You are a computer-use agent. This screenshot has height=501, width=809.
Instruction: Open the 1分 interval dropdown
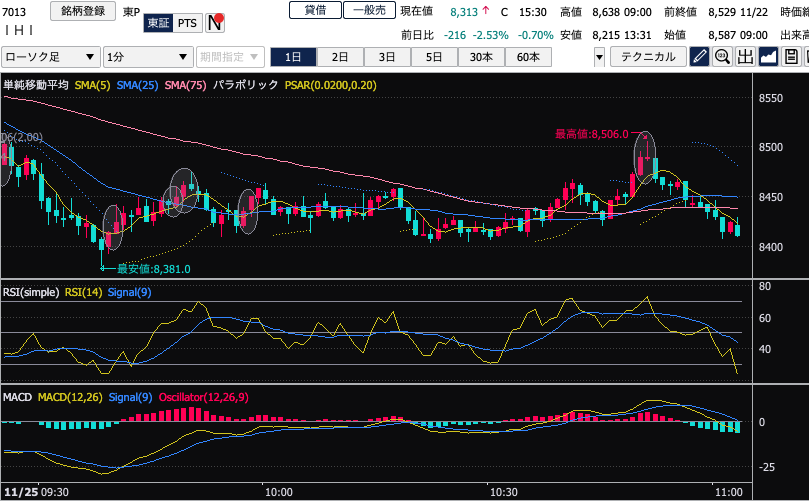pos(147,57)
